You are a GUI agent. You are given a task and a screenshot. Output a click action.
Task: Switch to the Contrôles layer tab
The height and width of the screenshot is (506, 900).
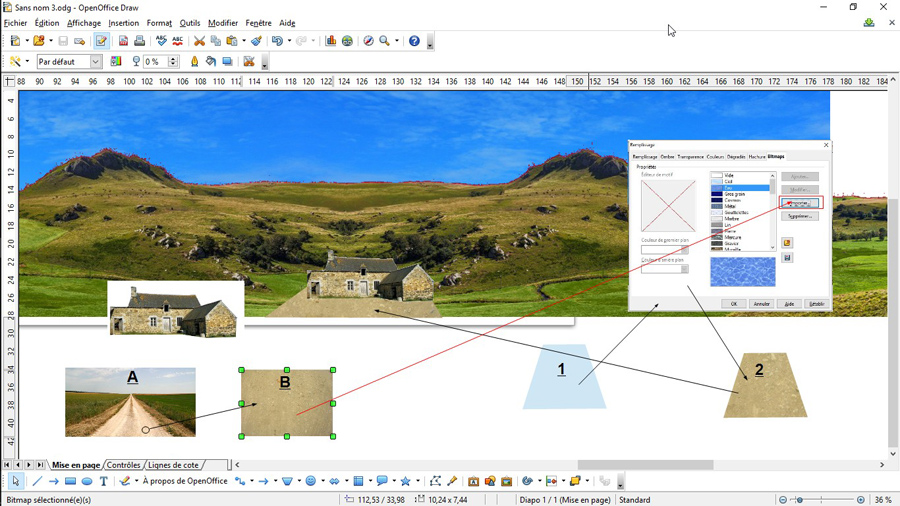pos(124,465)
